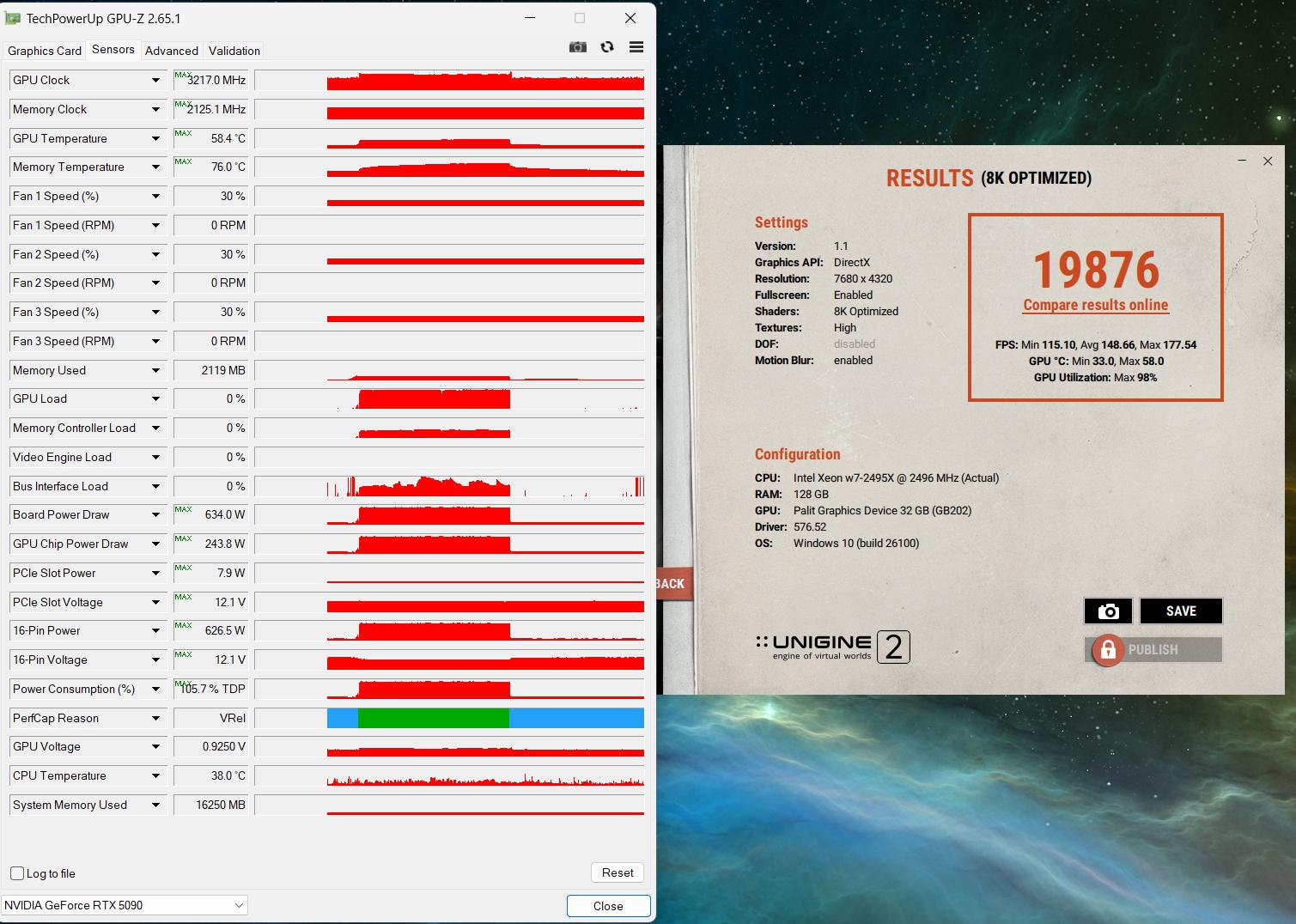Open the Compare results online link
This screenshot has width=1296, height=924.
pos(1096,305)
